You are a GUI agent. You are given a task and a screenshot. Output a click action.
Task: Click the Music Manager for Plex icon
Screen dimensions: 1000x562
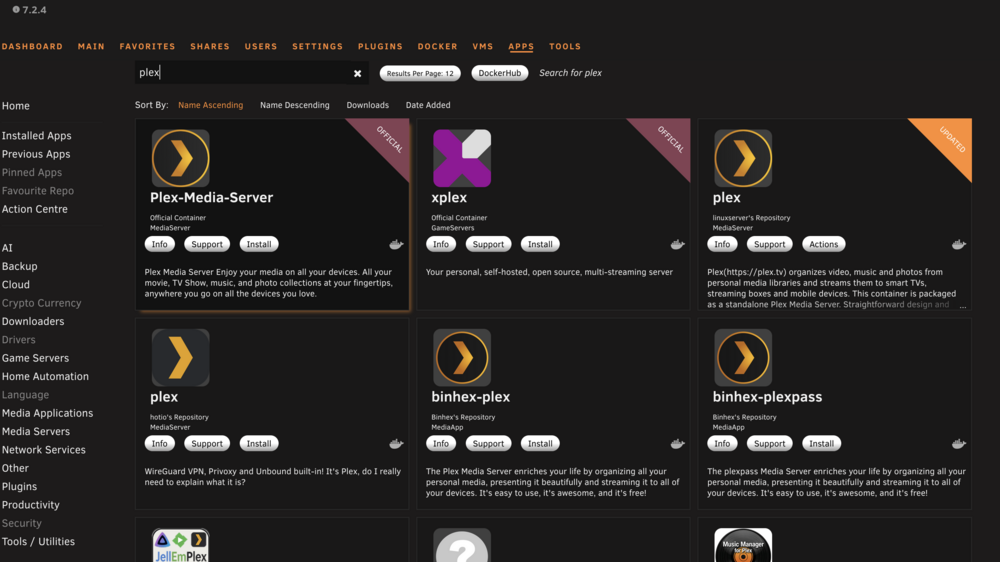(x=743, y=545)
